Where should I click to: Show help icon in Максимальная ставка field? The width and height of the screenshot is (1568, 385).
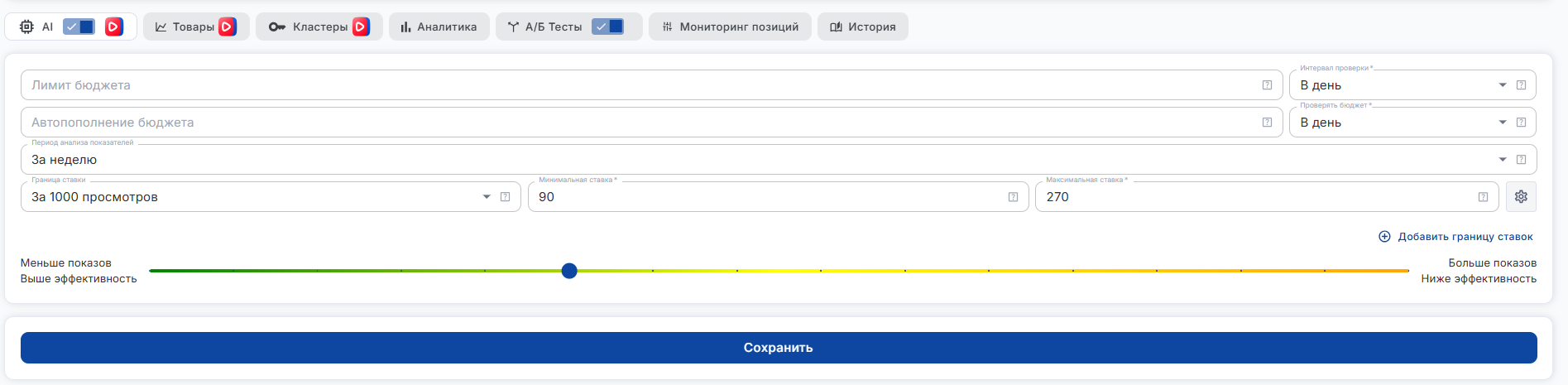point(1483,197)
